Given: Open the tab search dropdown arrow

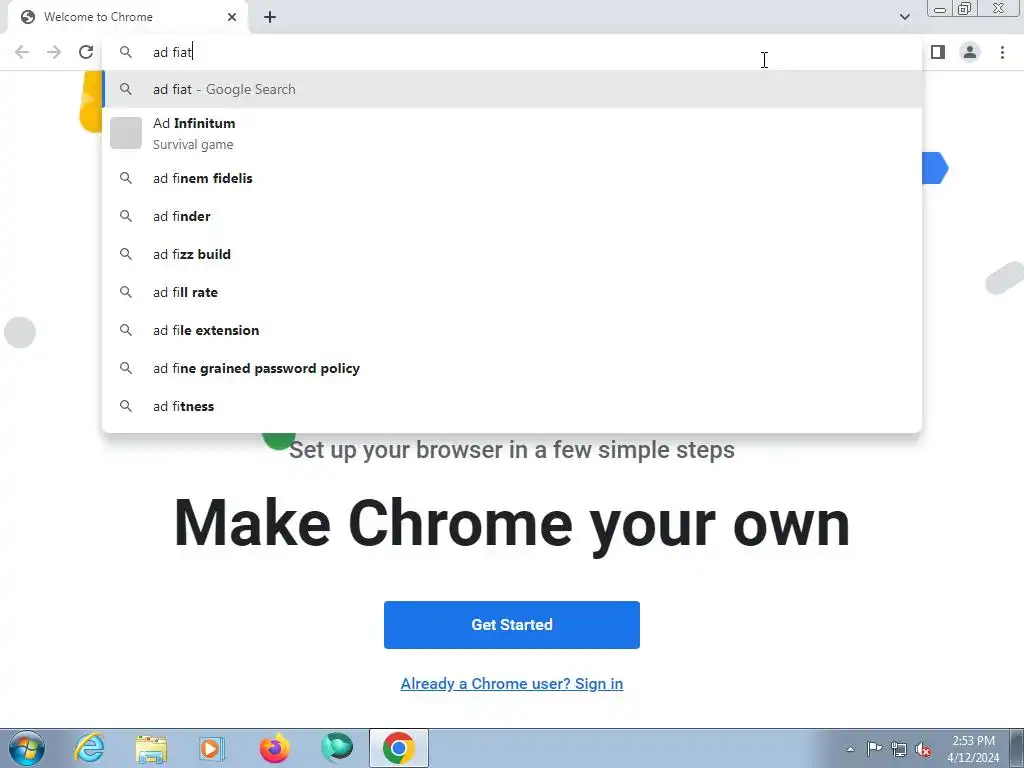Looking at the screenshot, I should [904, 17].
